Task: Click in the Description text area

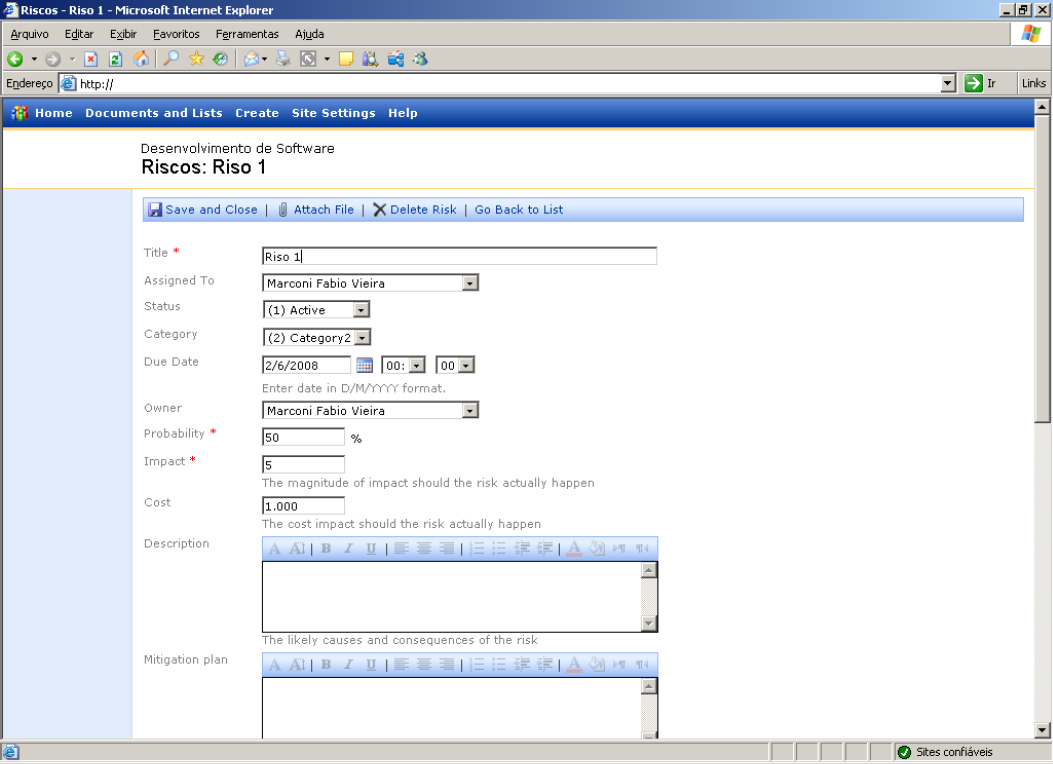Action: [x=451, y=596]
